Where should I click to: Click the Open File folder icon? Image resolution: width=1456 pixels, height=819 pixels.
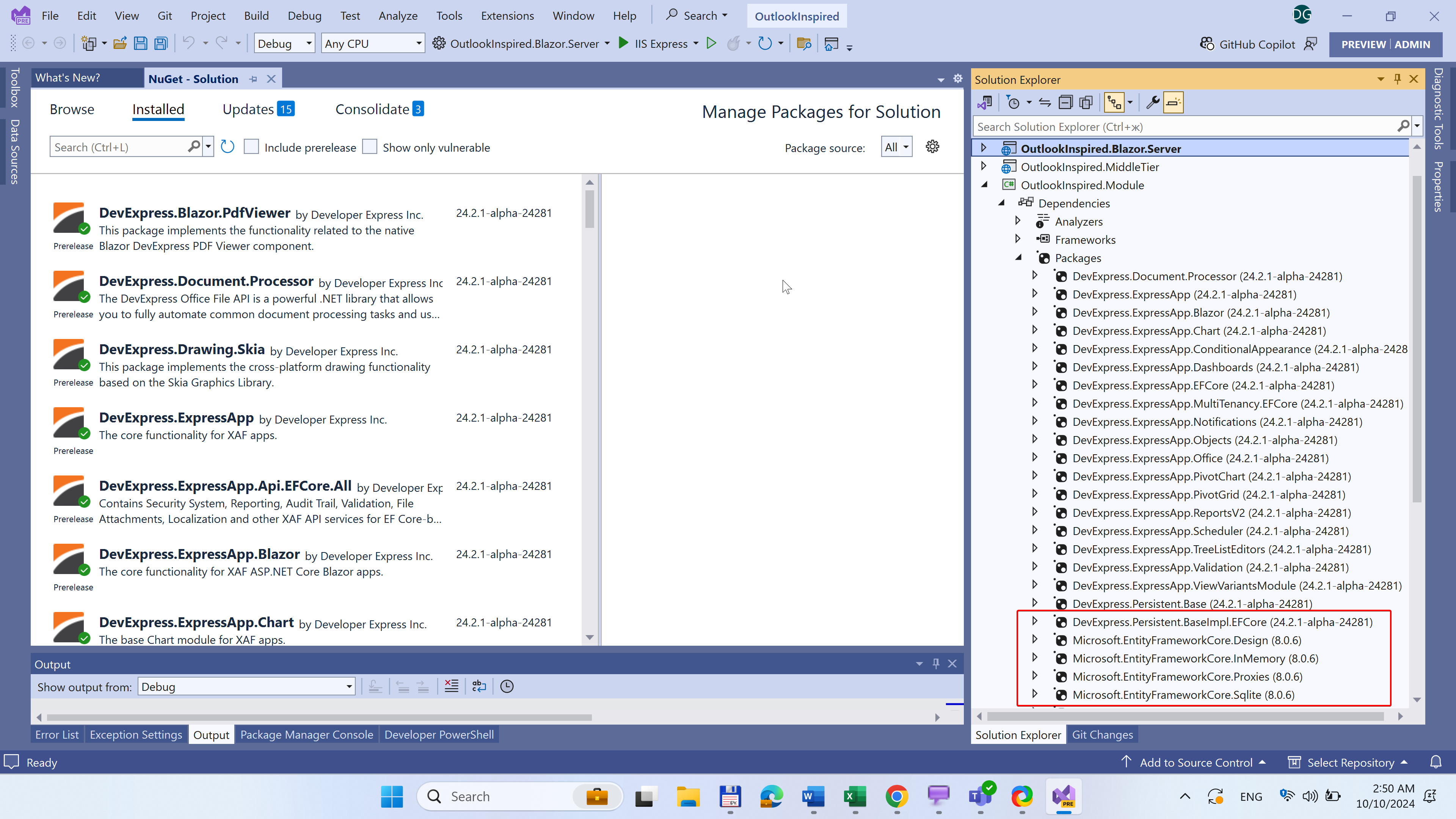[120, 44]
